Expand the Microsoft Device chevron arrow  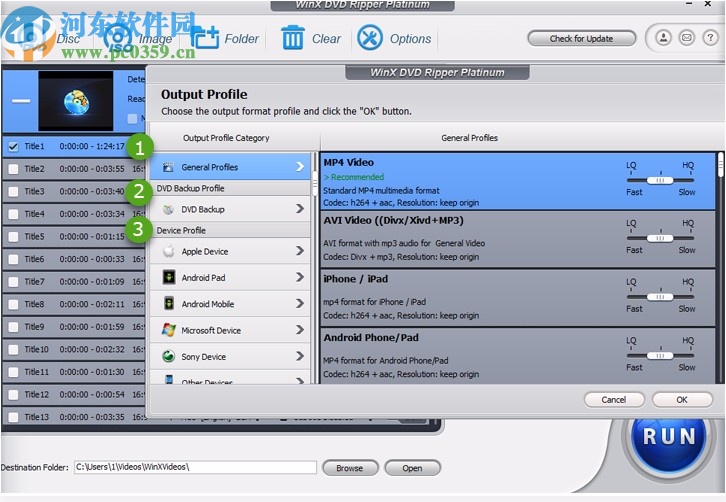click(x=300, y=330)
